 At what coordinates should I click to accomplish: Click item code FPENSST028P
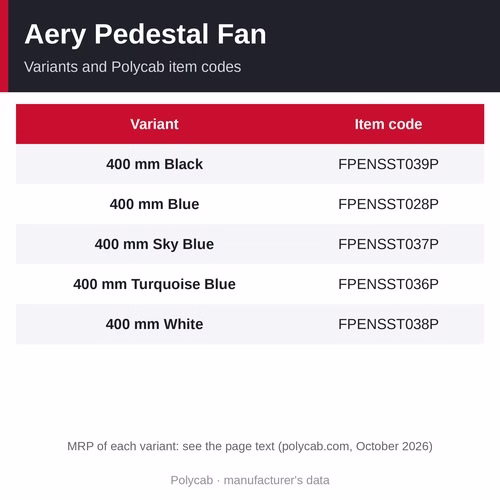[x=388, y=204]
